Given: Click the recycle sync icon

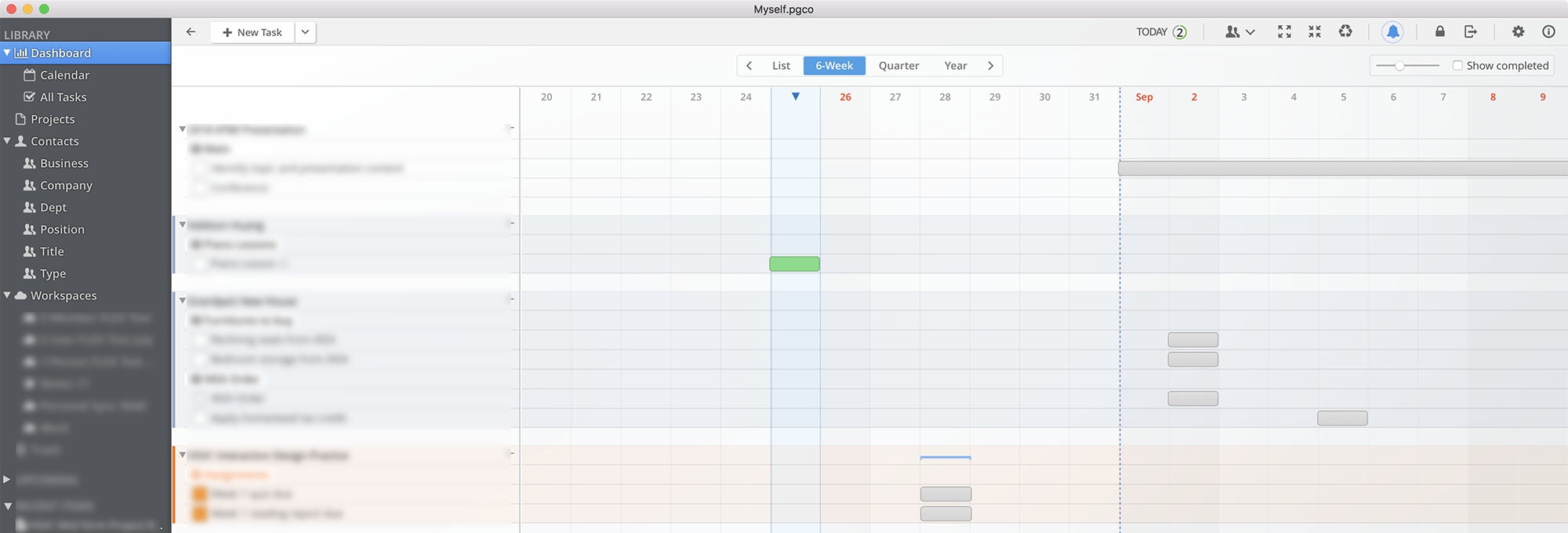Looking at the screenshot, I should (1345, 31).
